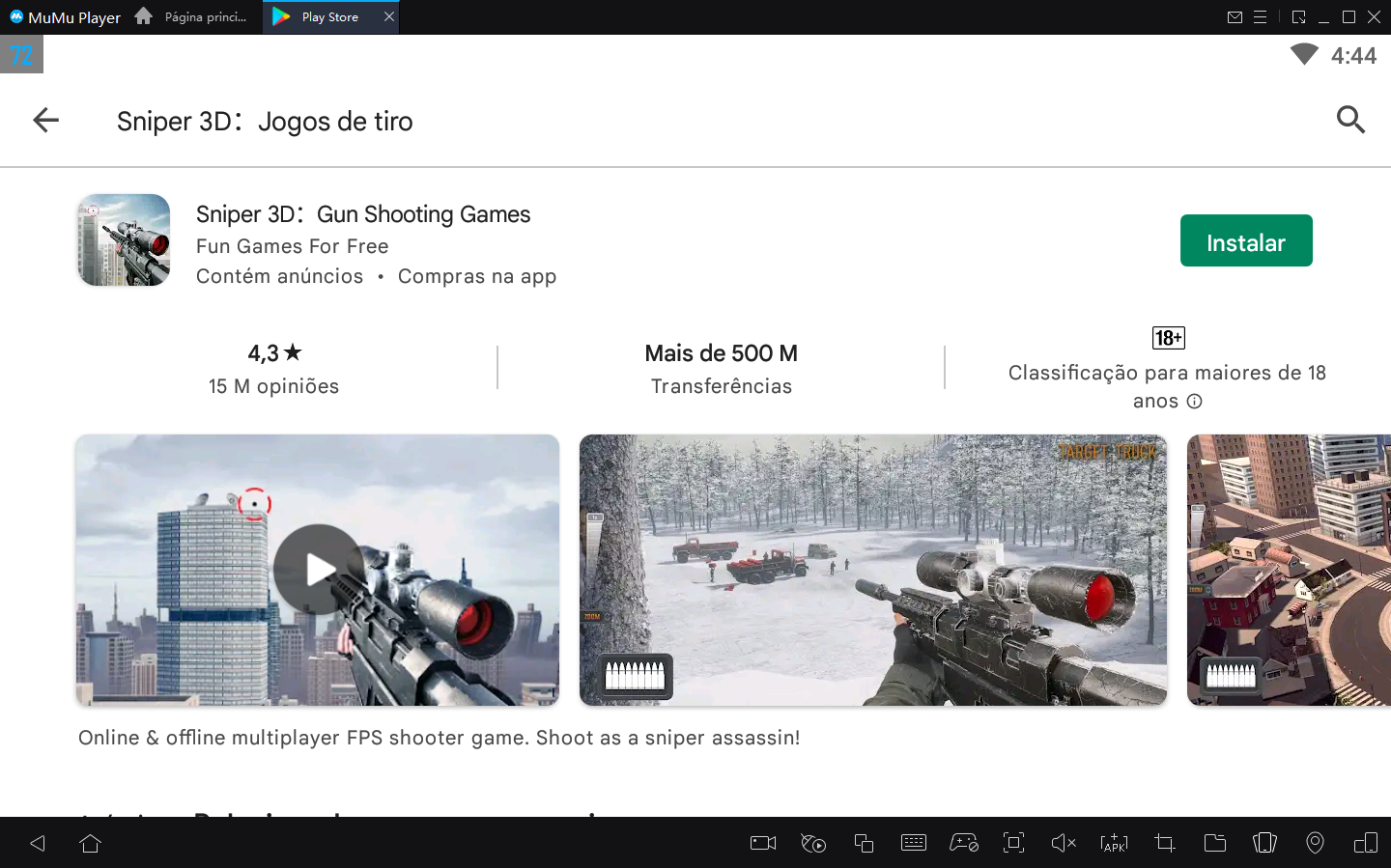Viewport: 1391px width, 868px height.
Task: Set a virtual GPS location
Action: [1315, 843]
